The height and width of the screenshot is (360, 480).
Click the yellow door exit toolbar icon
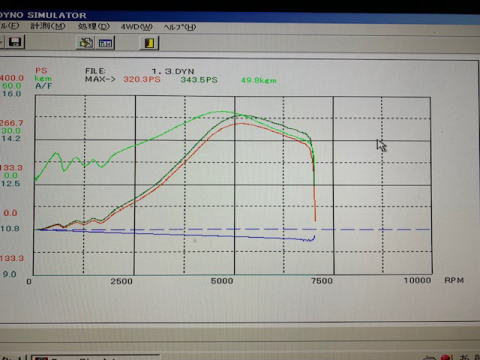pos(149,43)
